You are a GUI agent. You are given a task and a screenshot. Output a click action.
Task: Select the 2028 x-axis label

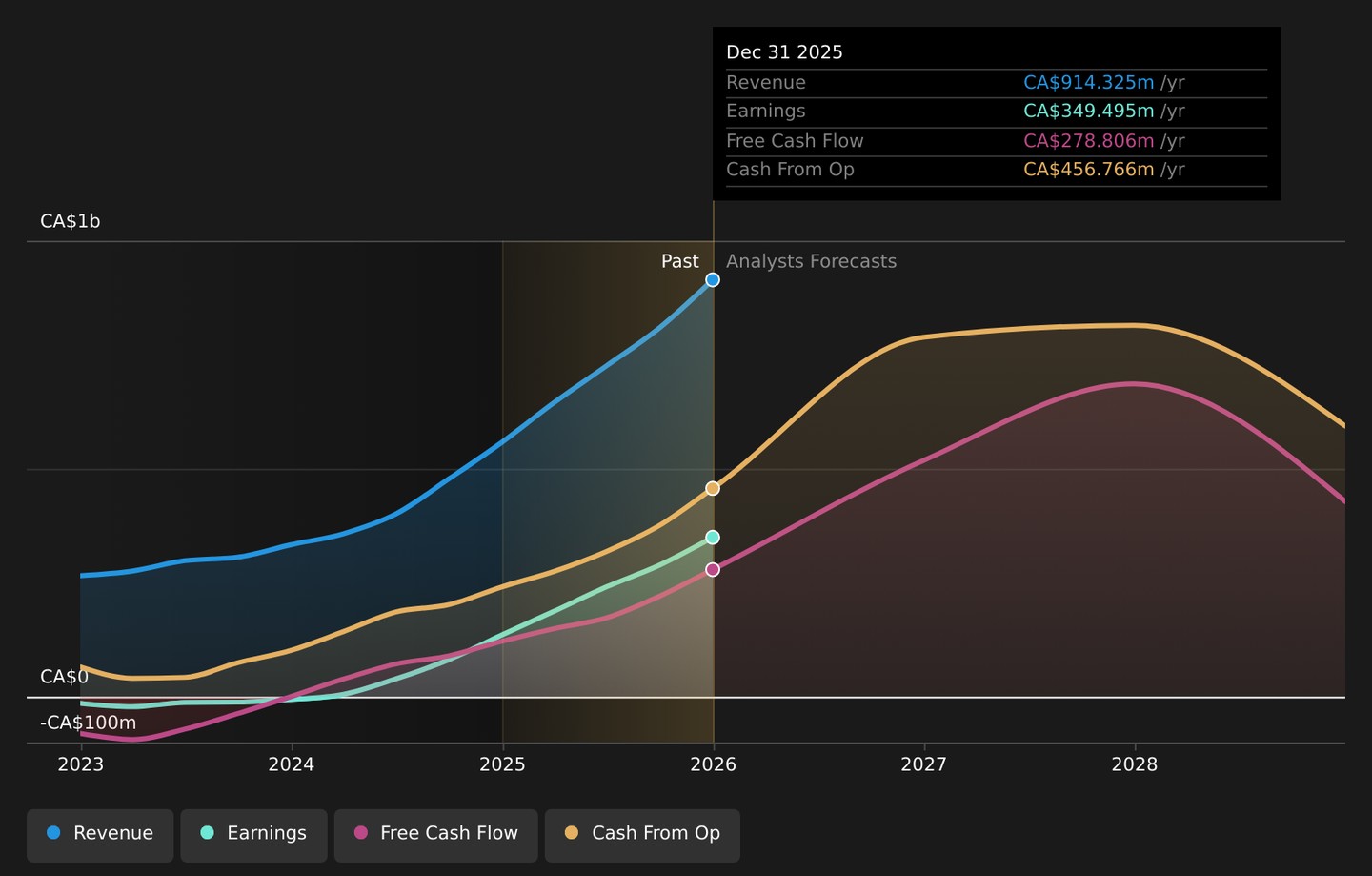(1135, 764)
